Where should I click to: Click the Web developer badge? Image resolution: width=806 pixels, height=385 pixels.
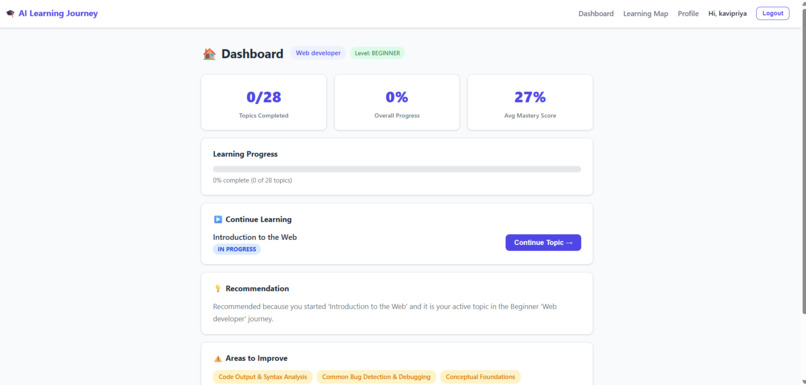point(318,53)
